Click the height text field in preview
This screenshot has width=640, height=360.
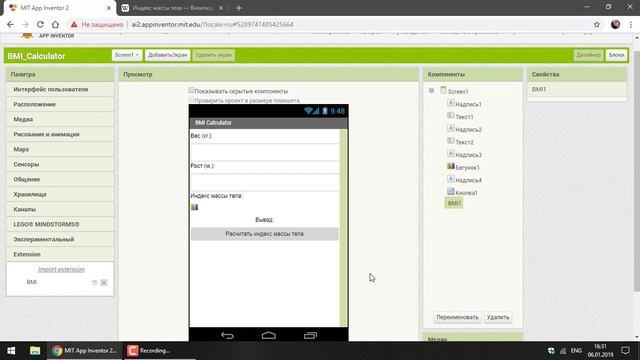pos(265,182)
